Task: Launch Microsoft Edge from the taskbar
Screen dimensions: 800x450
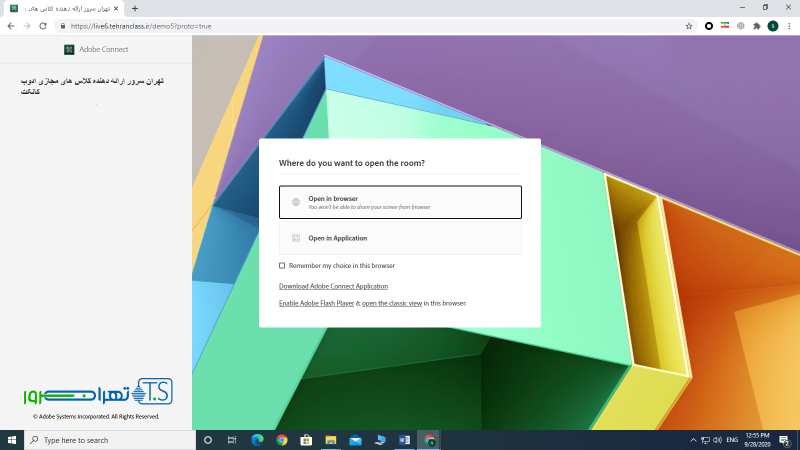Action: pyautogui.click(x=257, y=440)
